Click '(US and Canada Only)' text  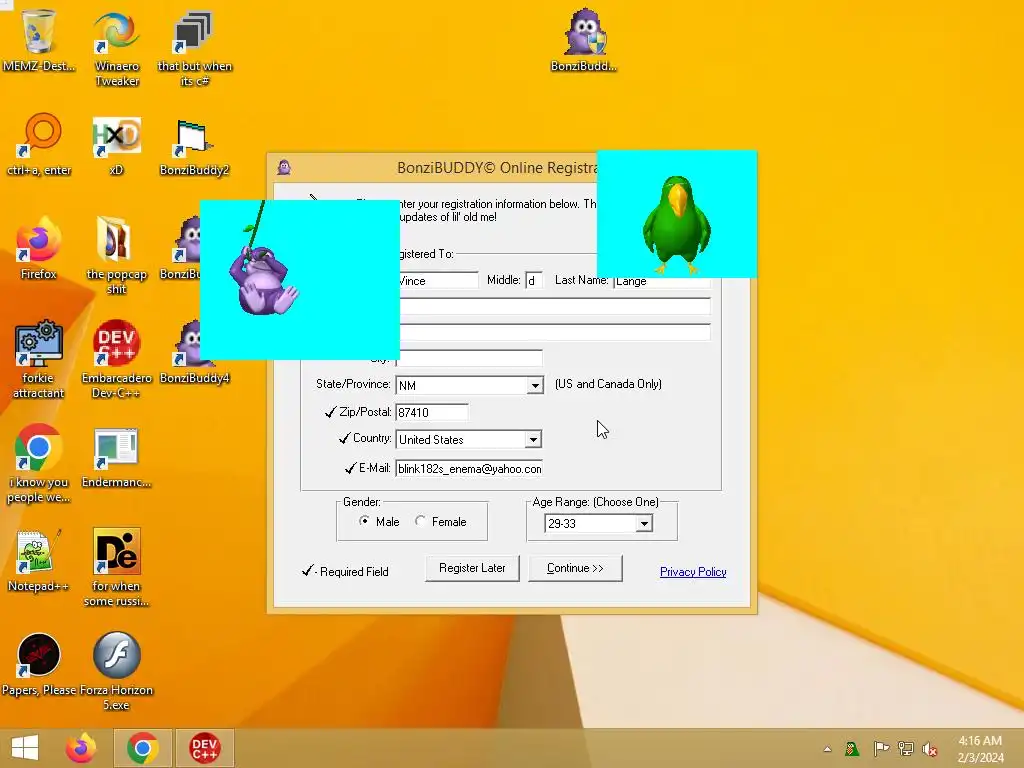pyautogui.click(x=608, y=384)
